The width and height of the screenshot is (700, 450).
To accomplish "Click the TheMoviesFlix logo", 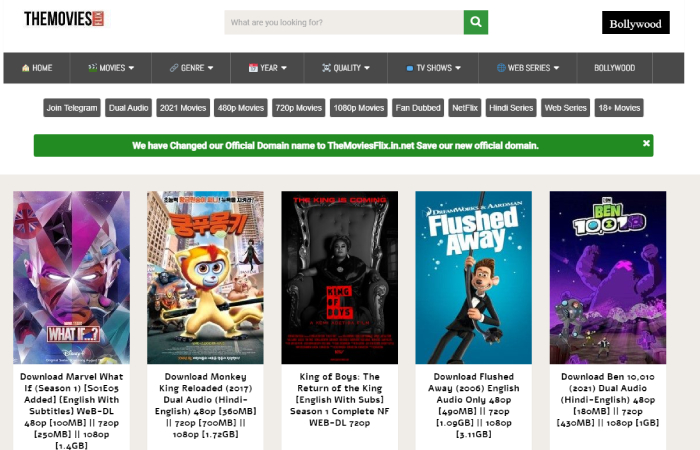I will click(64, 19).
